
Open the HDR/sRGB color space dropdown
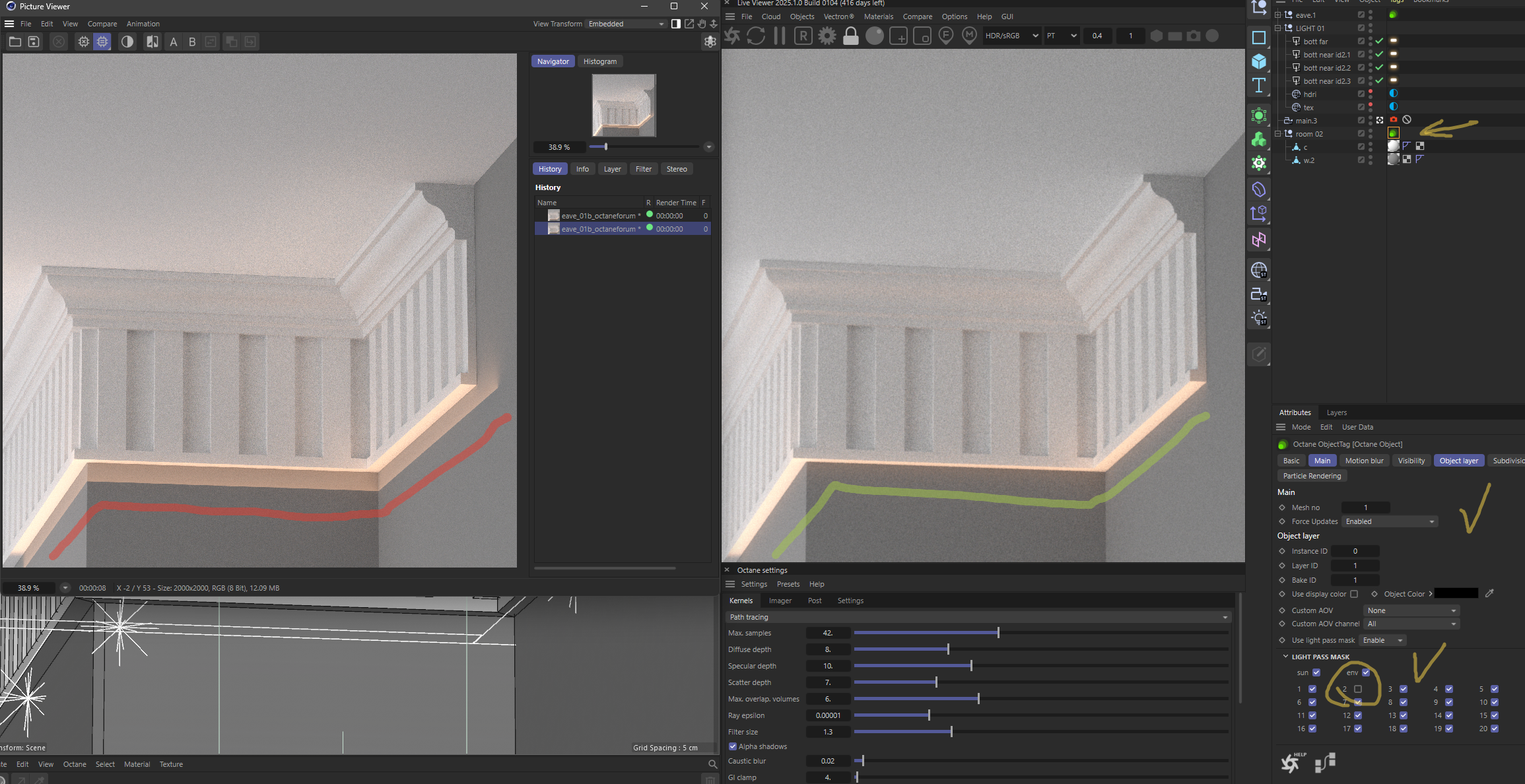(1011, 36)
